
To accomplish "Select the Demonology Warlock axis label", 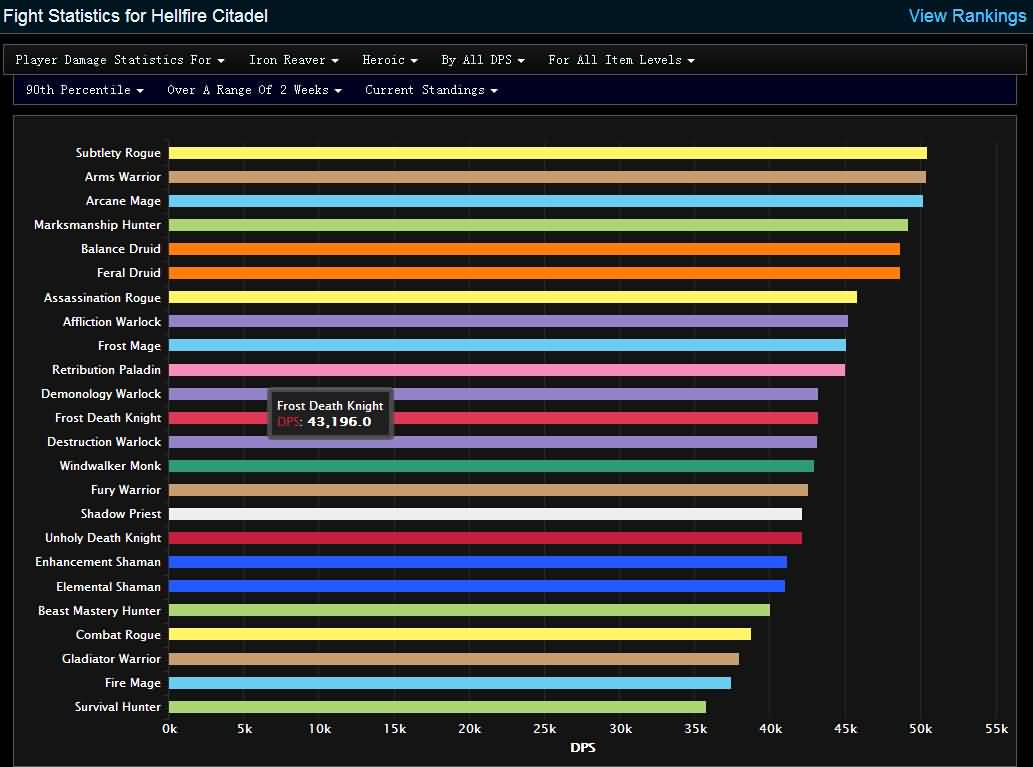I will point(101,394).
